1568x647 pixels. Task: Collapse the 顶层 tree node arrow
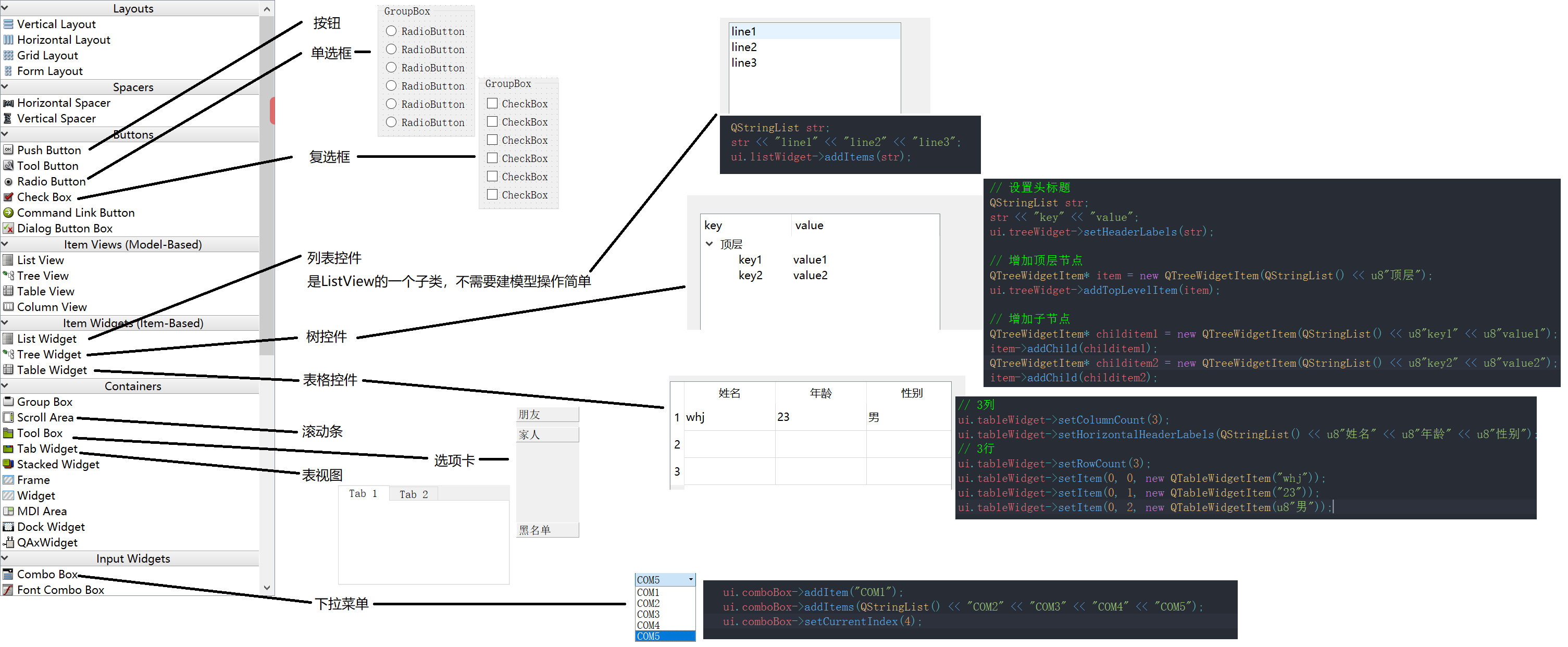710,244
